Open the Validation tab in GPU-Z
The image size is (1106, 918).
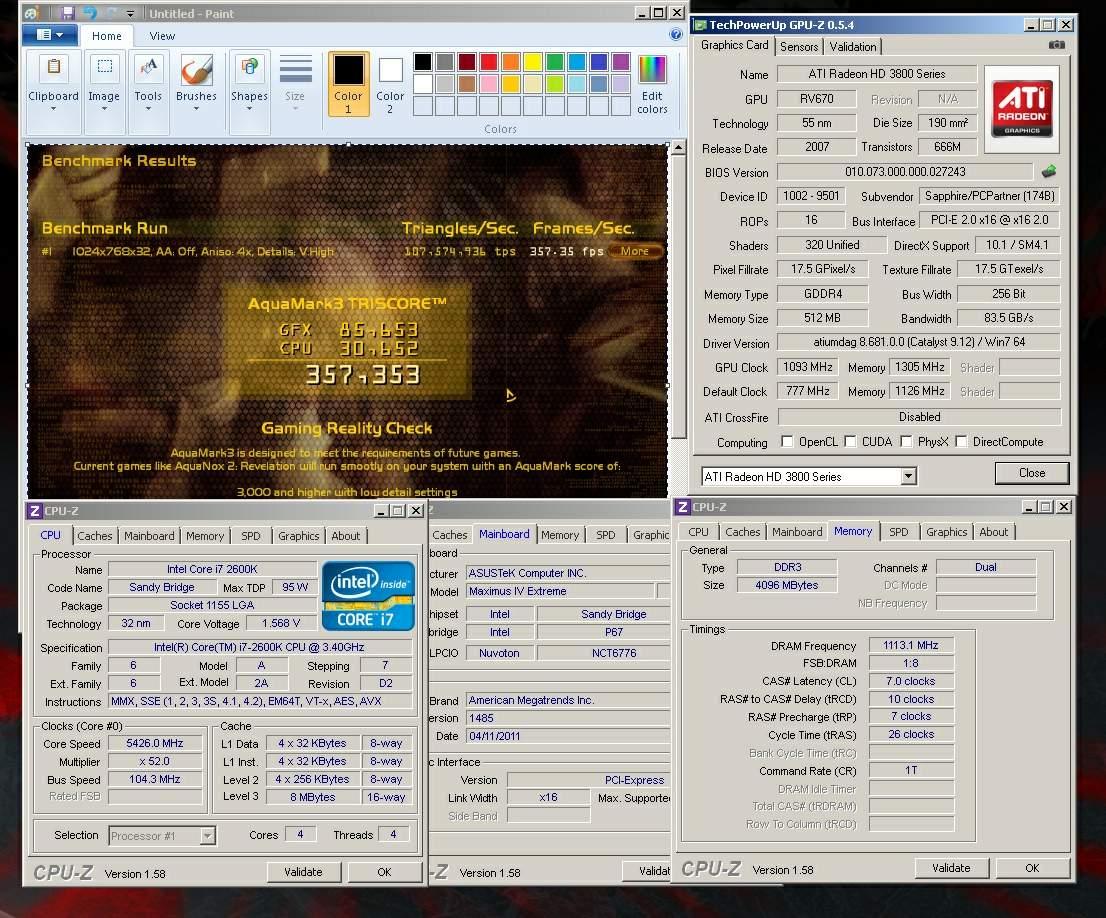tap(852, 47)
